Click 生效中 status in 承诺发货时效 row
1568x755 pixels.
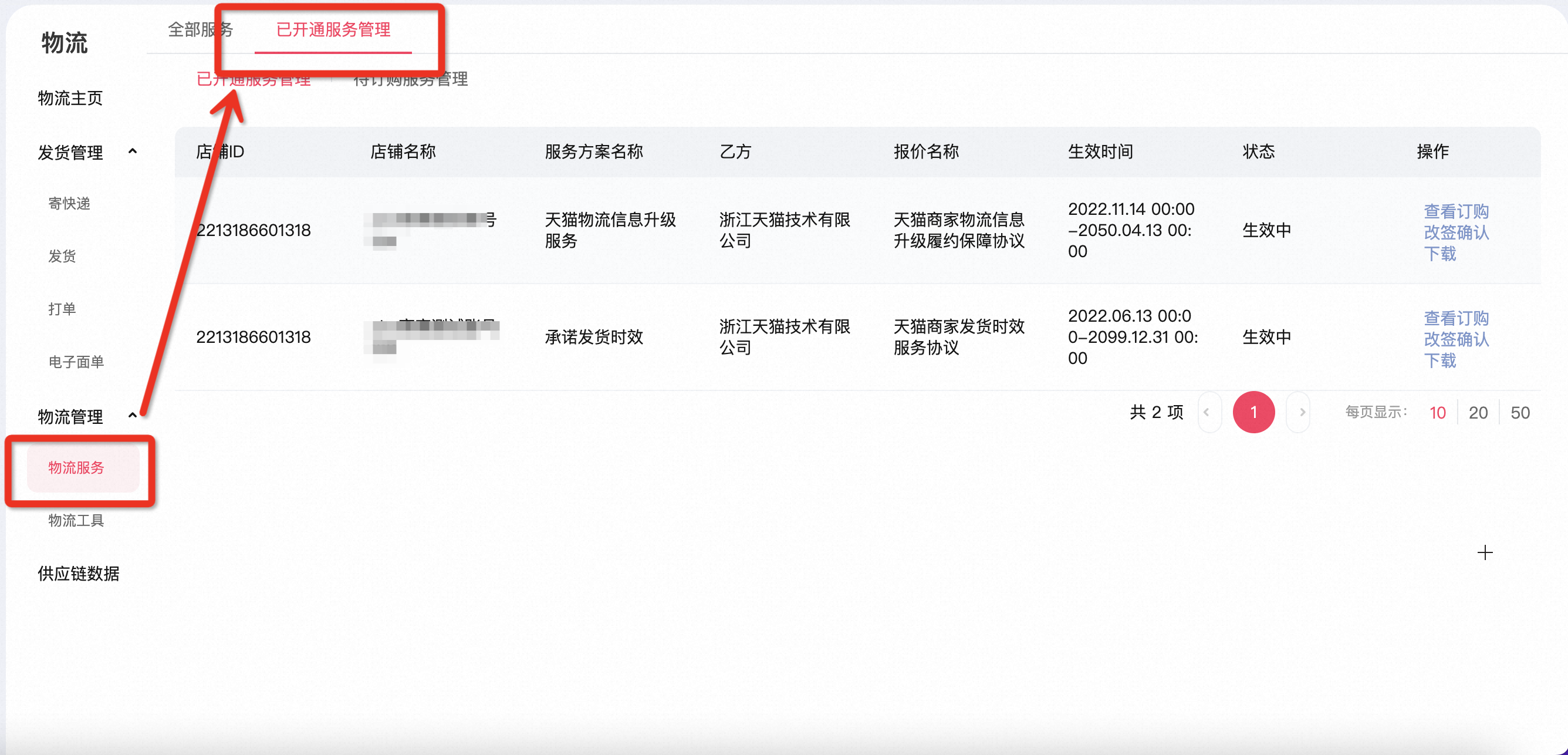[x=1267, y=337]
